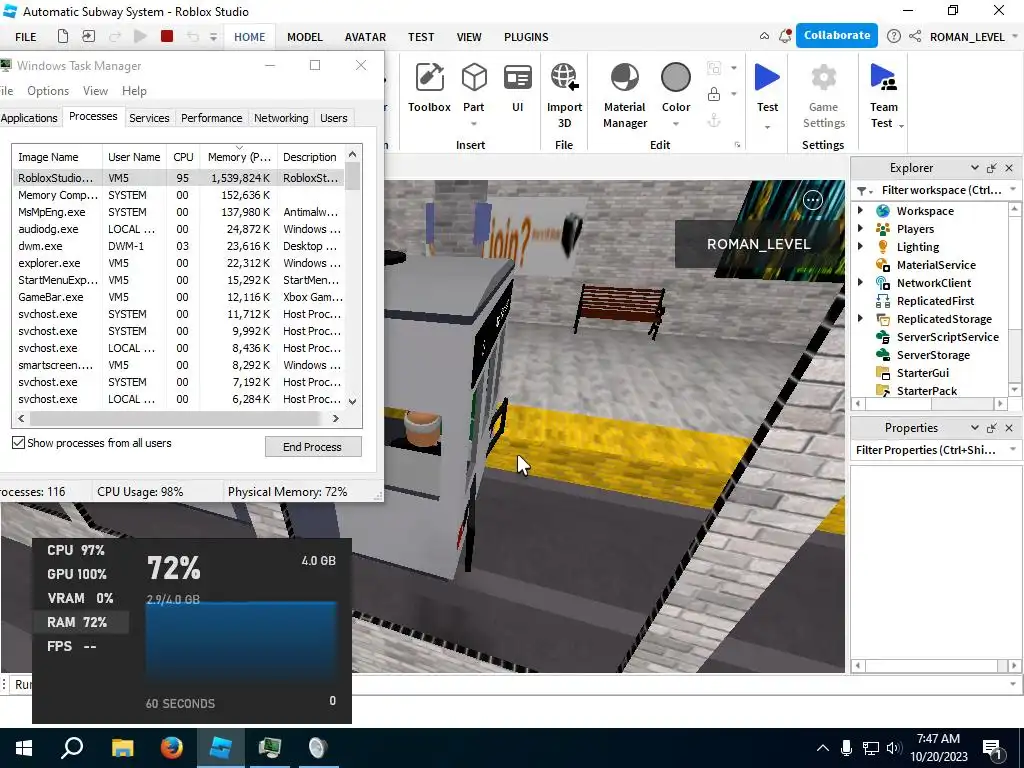Click the Color tool circle icon
Image resolution: width=1024 pixels, height=768 pixels.
(676, 77)
